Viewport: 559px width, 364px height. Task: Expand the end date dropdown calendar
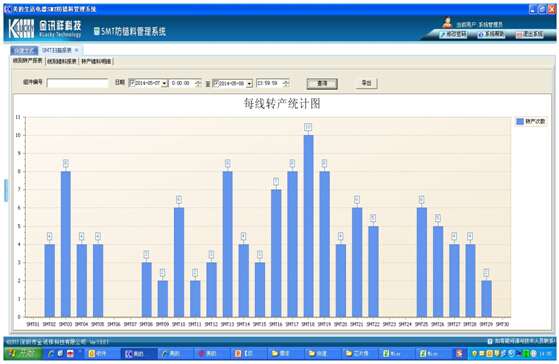(x=249, y=84)
